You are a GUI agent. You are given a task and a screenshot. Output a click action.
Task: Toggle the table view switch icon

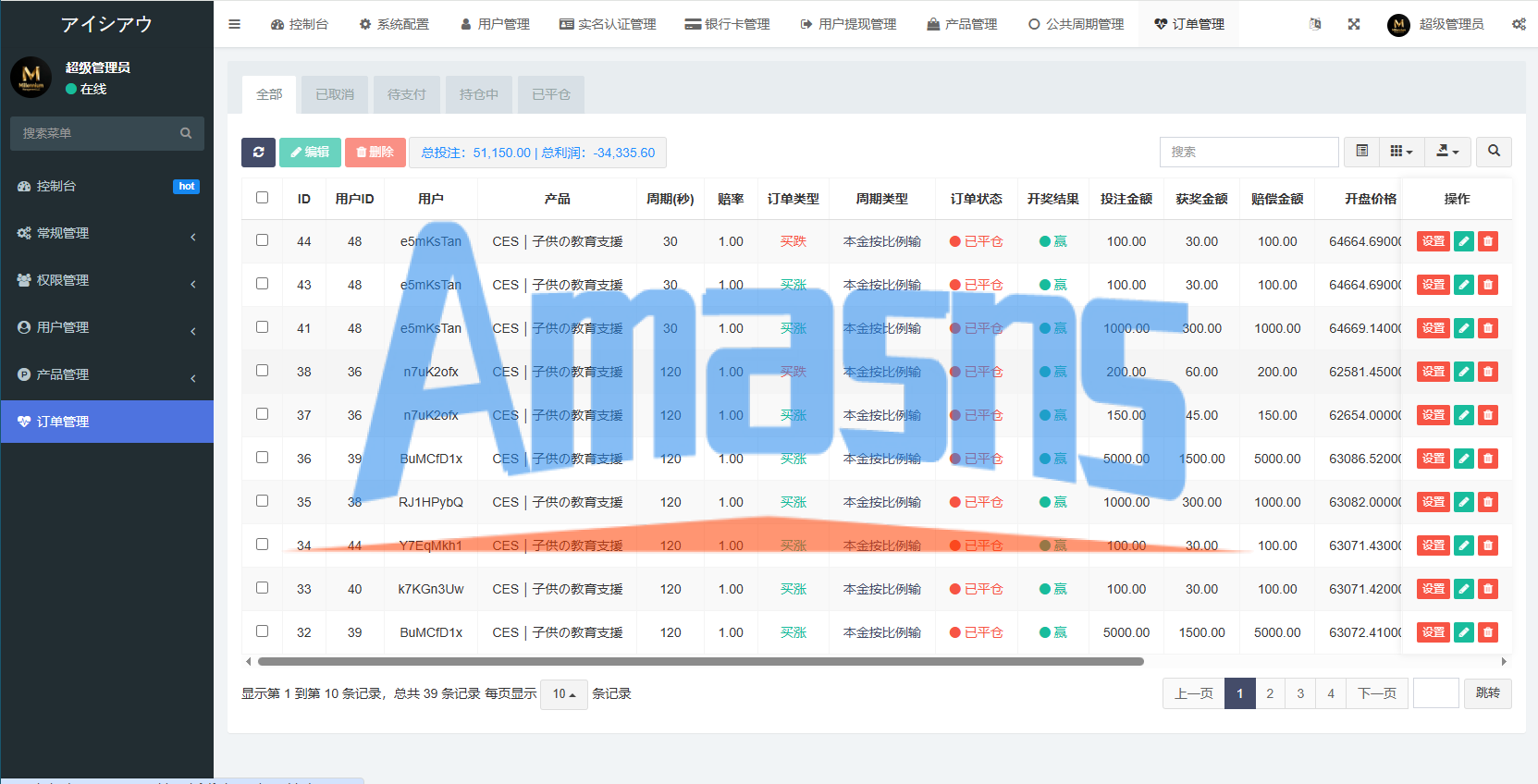tap(1361, 152)
